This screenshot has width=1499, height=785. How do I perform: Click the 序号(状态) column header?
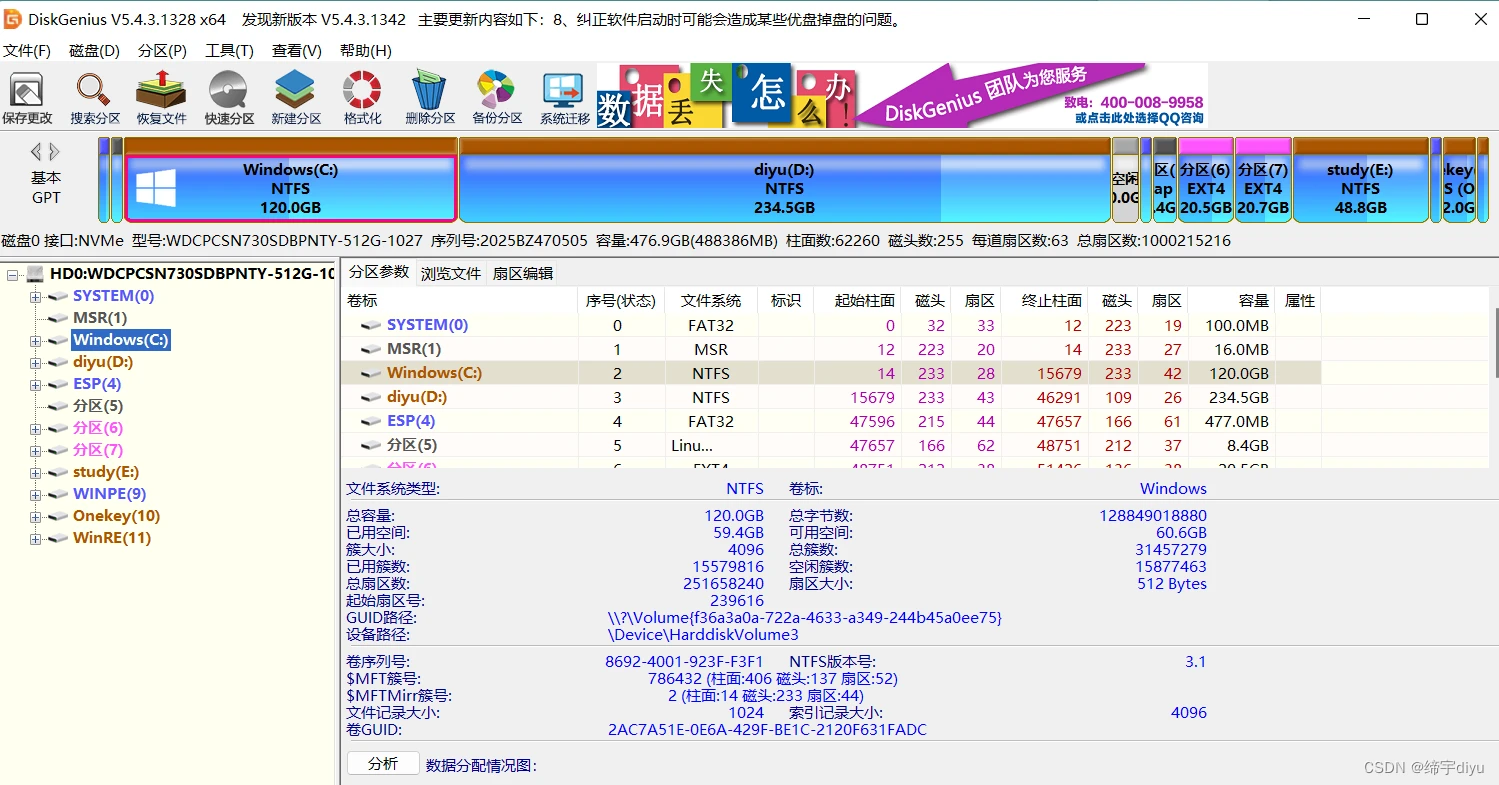point(621,300)
